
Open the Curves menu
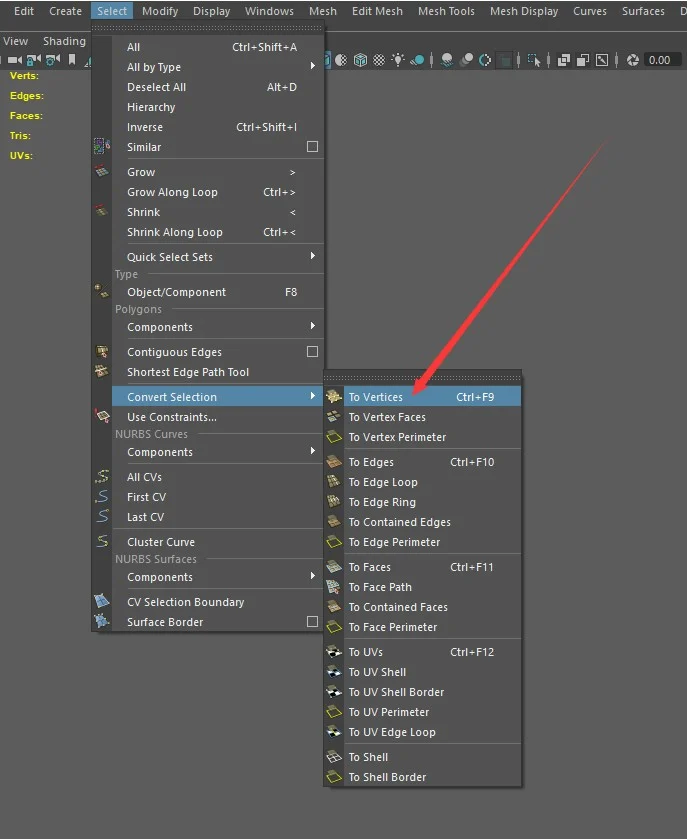point(590,11)
